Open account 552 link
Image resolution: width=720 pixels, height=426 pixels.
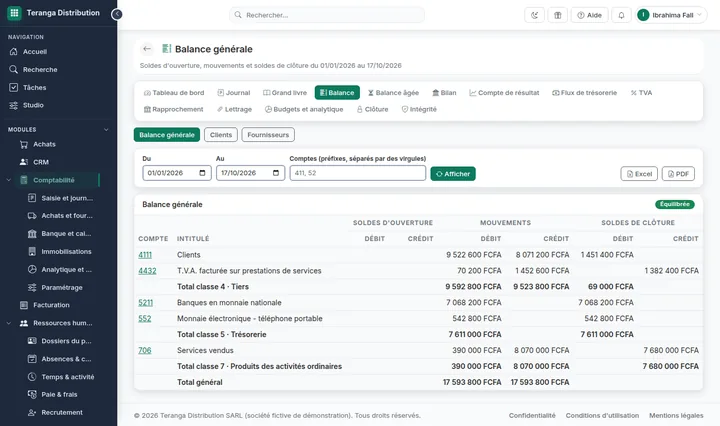pos(145,319)
